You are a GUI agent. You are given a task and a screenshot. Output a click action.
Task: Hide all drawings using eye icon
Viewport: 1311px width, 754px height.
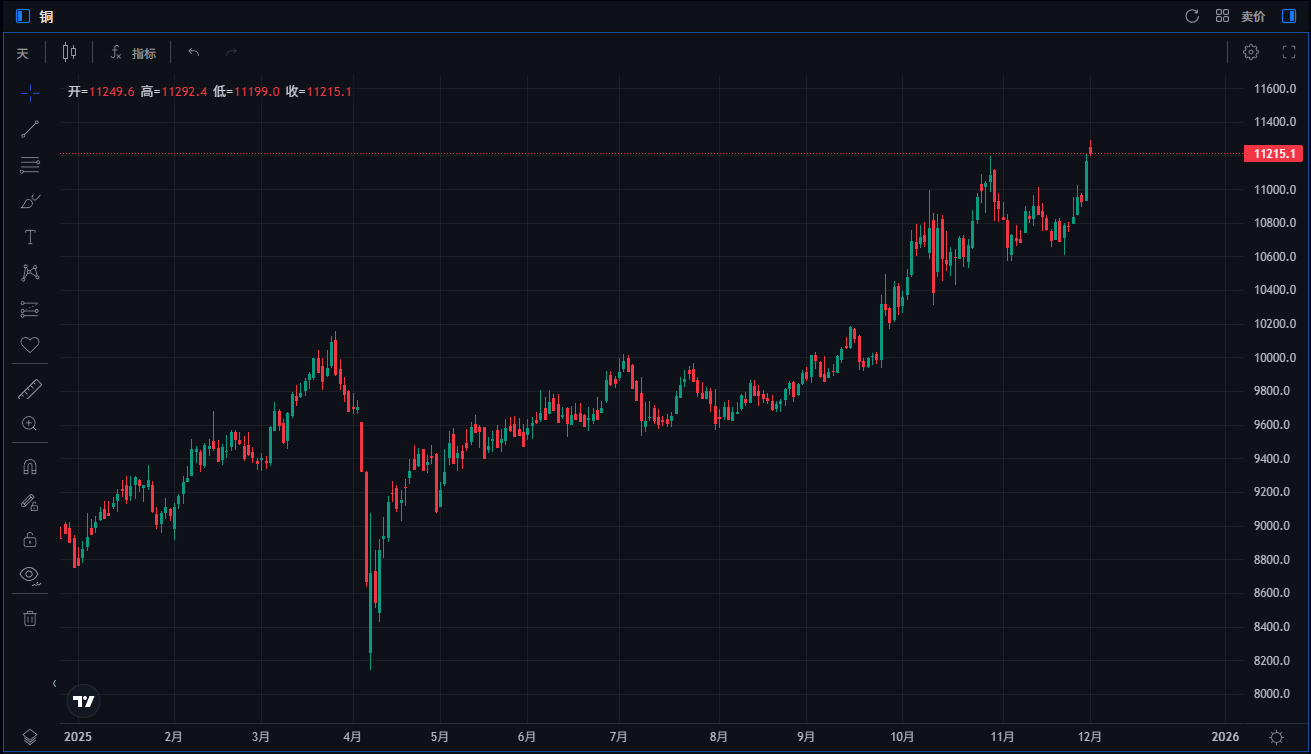30,575
